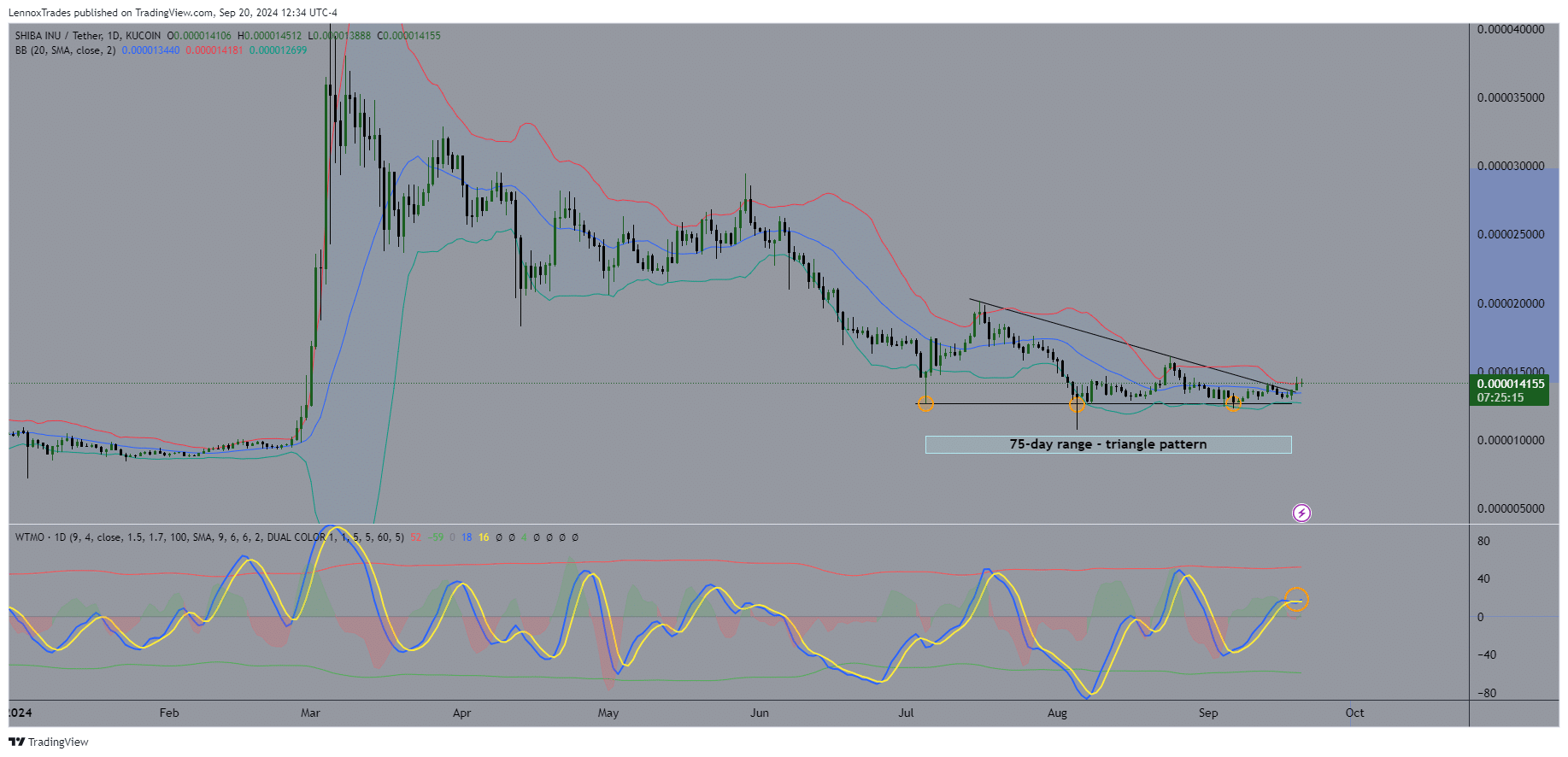Viewport: 1568px width, 757px height.
Task: Click the May label on time axis
Action: tap(608, 713)
